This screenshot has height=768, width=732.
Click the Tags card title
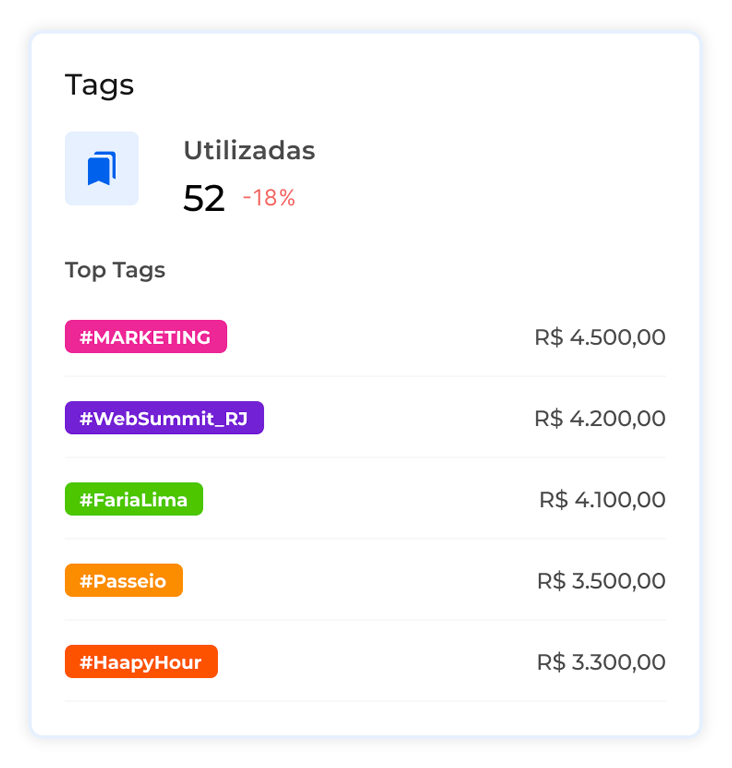pos(100,85)
